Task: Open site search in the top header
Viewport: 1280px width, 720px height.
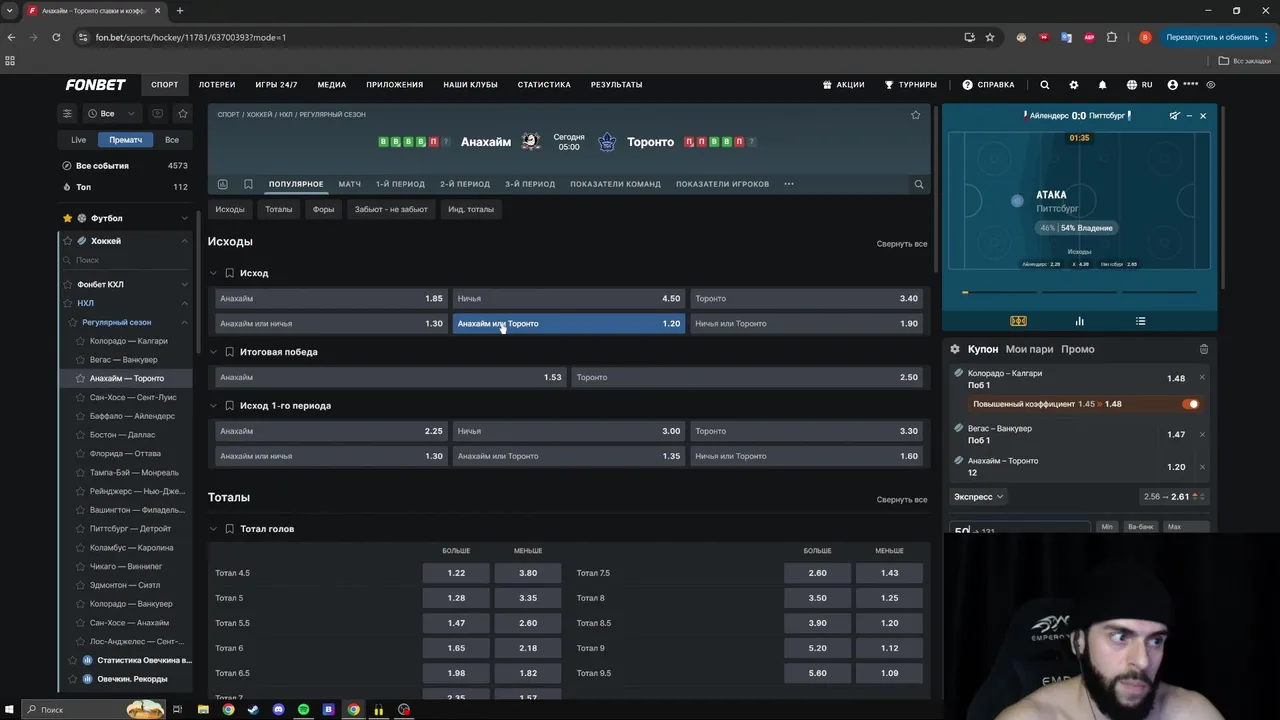Action: (1045, 85)
